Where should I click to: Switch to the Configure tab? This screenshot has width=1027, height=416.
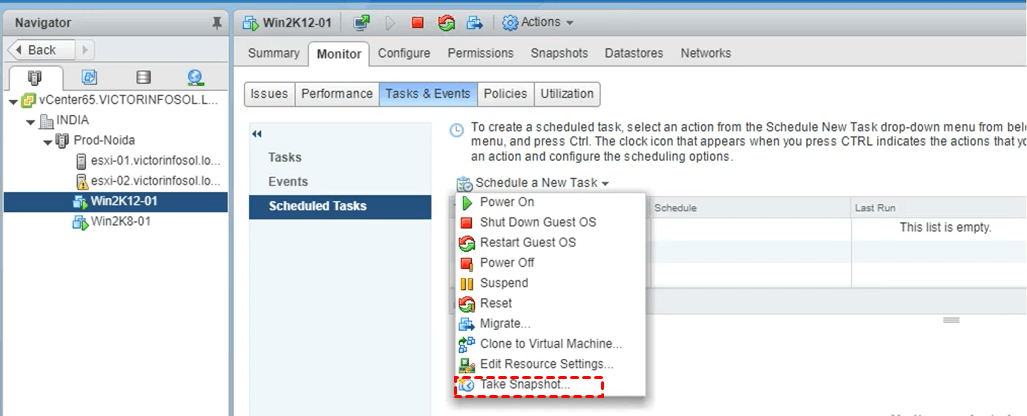coord(404,54)
